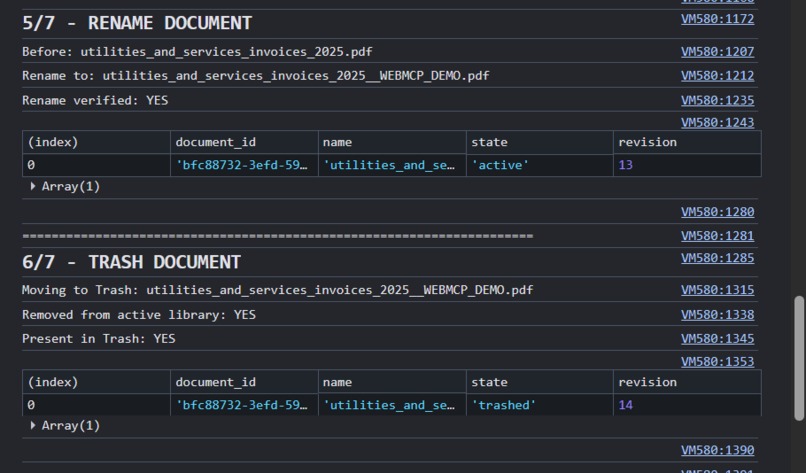Select the '5/7 - RENAME DOCUMENT' heading
This screenshot has height=473, width=806.
point(137,23)
